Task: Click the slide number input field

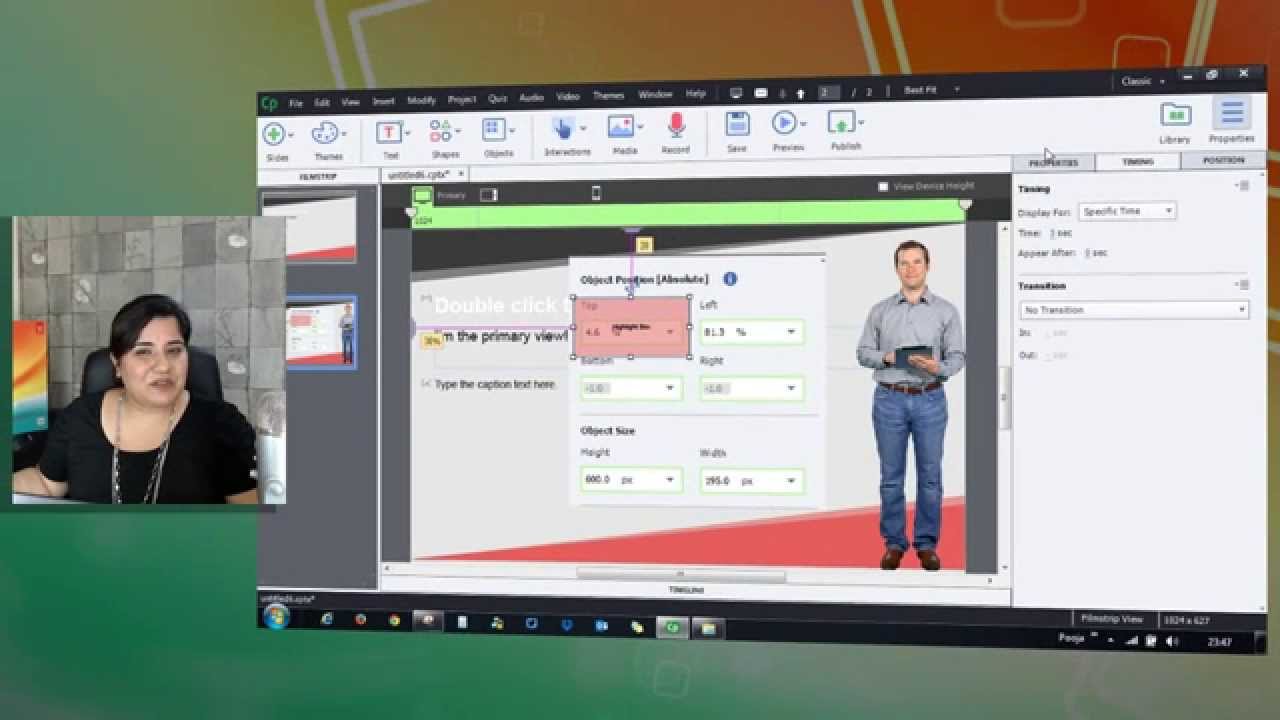Action: pyautogui.click(x=828, y=92)
